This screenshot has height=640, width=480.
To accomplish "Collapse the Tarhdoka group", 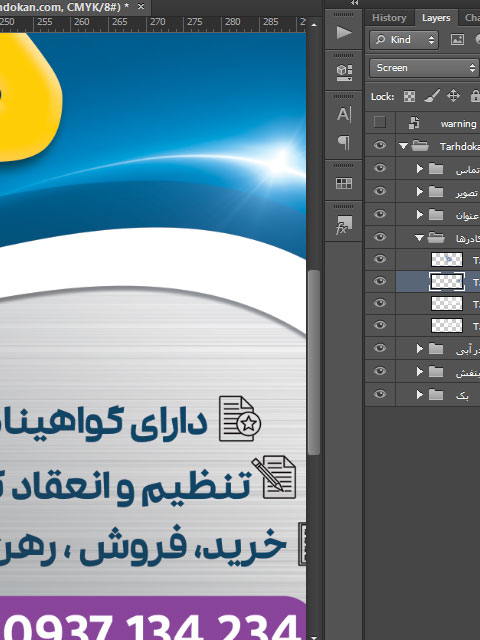I will (x=403, y=146).
